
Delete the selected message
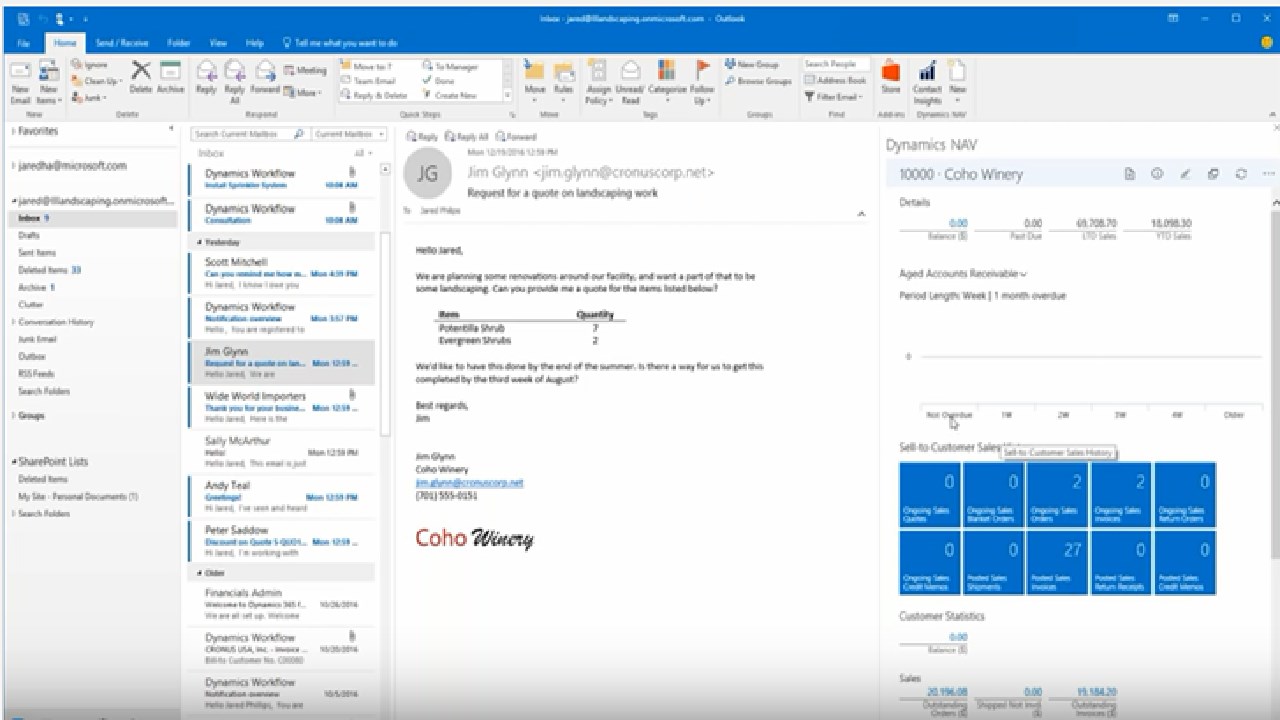tap(141, 77)
